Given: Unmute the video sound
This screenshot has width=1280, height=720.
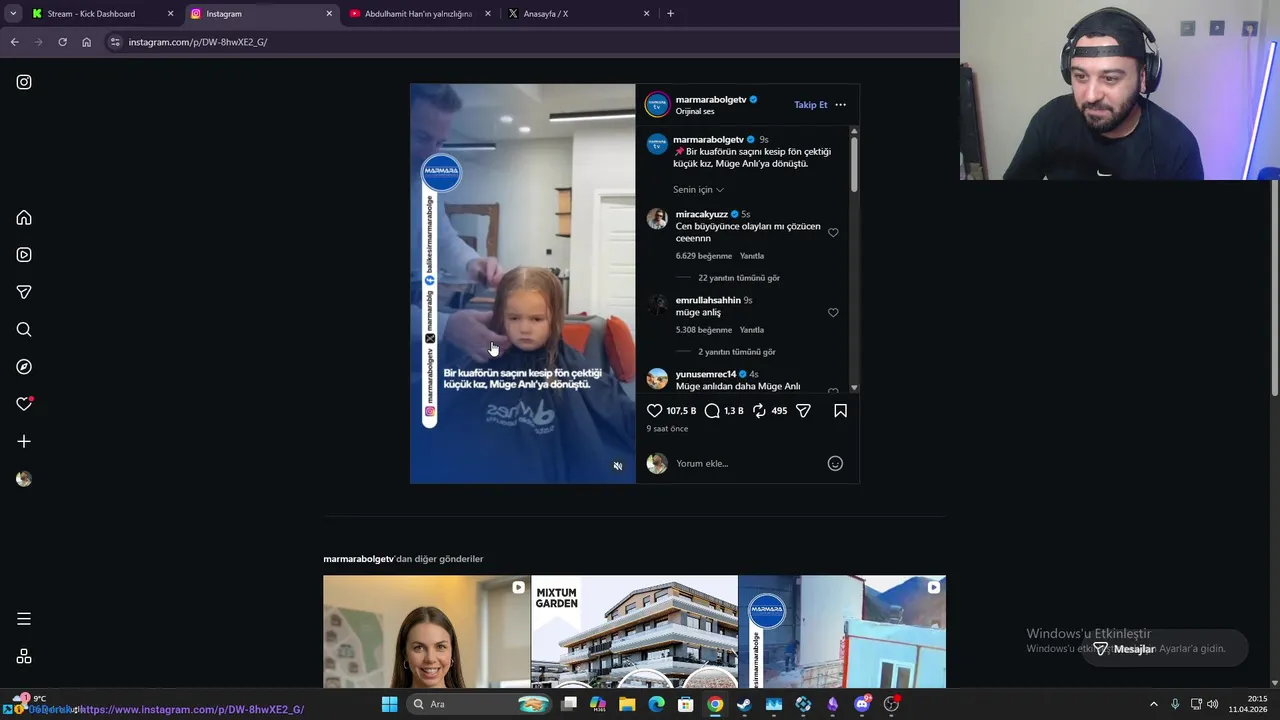Looking at the screenshot, I should coord(618,466).
